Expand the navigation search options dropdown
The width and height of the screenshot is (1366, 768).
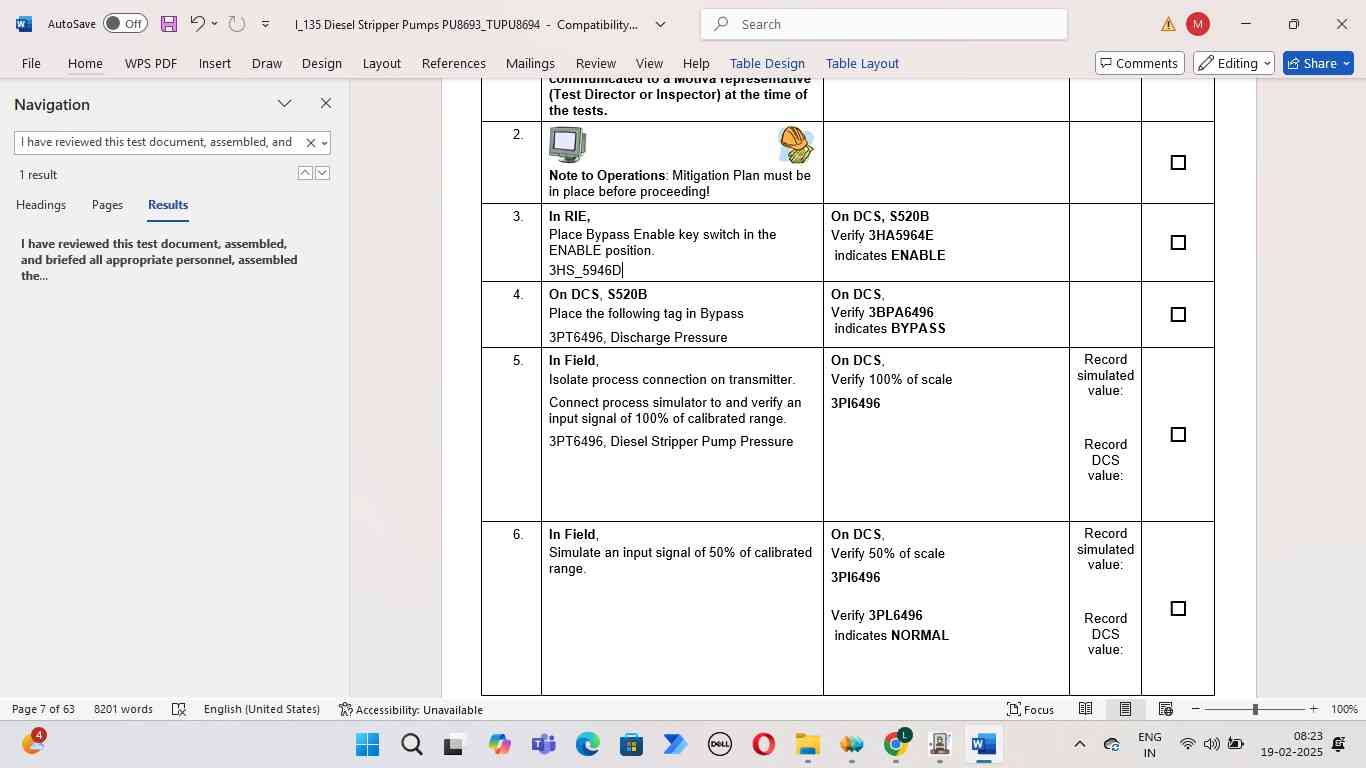[x=324, y=143]
